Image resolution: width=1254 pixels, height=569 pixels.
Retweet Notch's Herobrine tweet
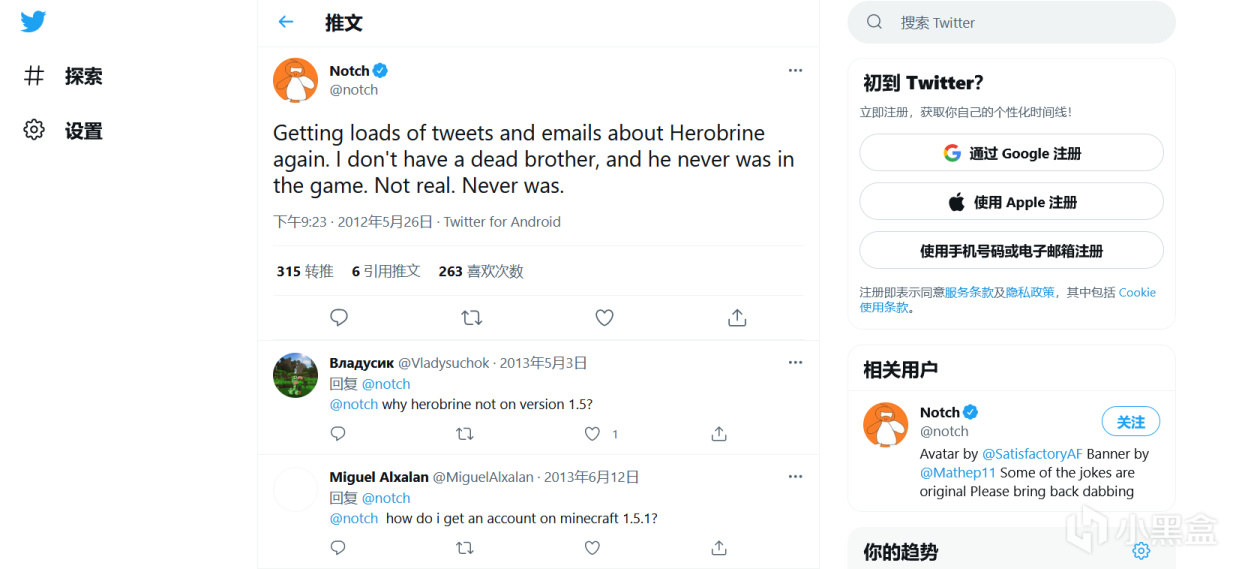[x=471, y=318]
